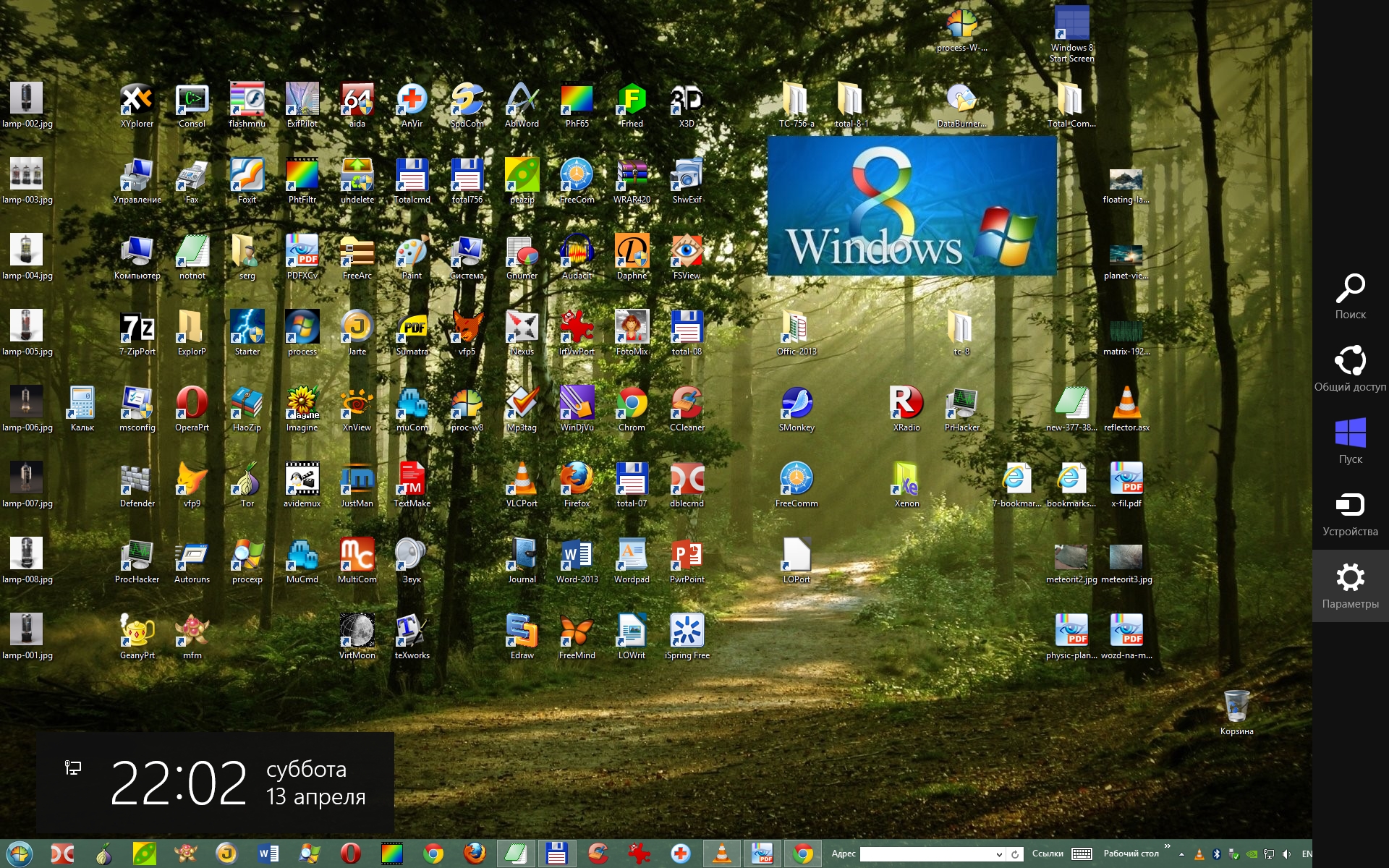Open the Поиск (Search) charm
The height and width of the screenshot is (868, 1389).
1350,297
